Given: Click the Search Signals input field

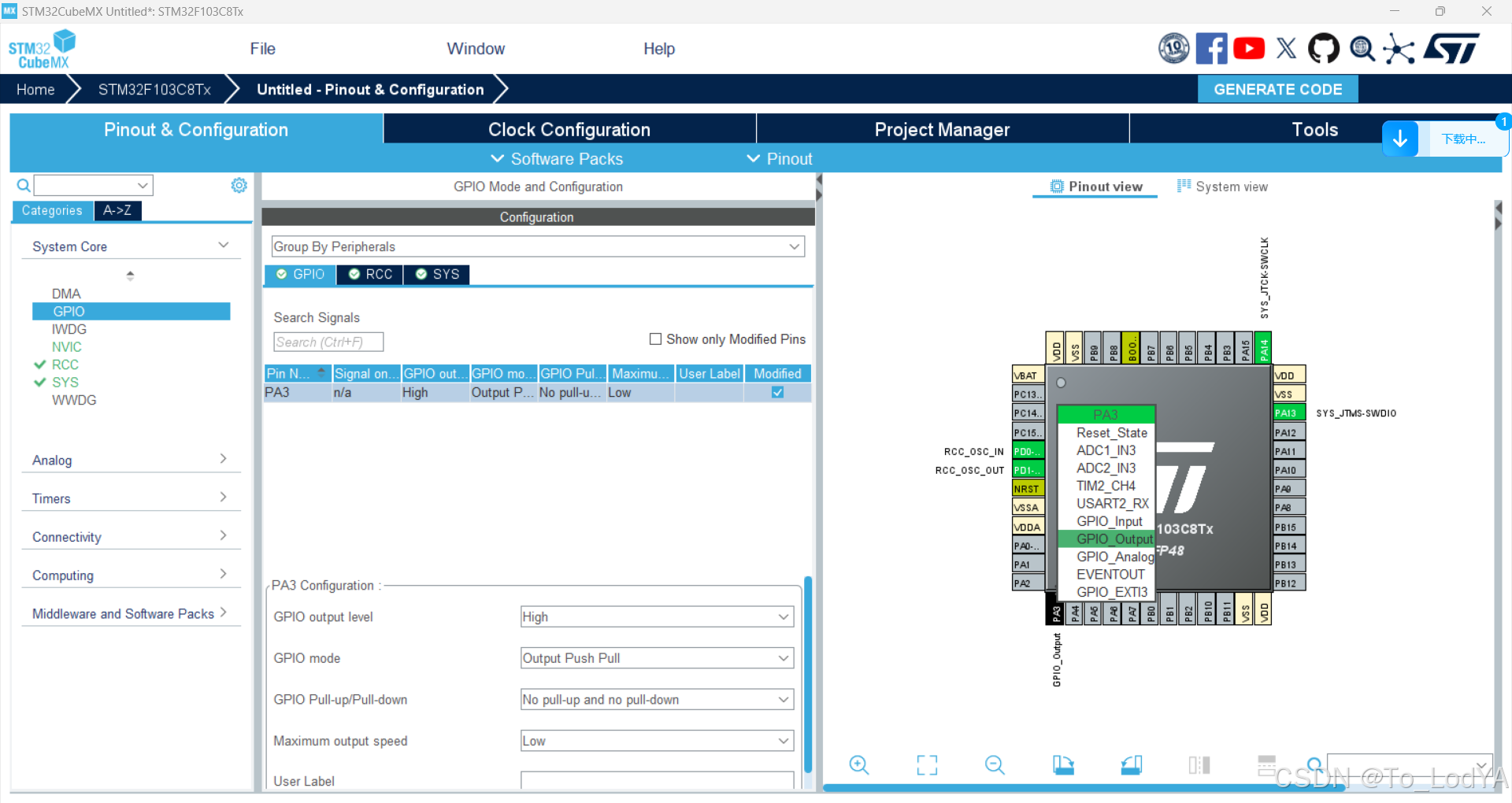Looking at the screenshot, I should (x=328, y=342).
